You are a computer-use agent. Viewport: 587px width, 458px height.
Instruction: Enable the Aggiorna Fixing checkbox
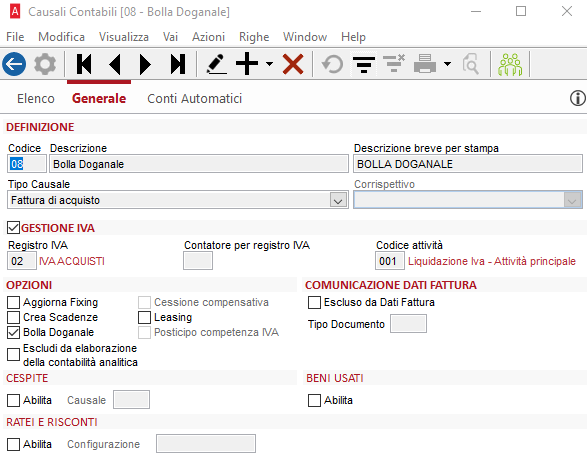pyautogui.click(x=13, y=302)
